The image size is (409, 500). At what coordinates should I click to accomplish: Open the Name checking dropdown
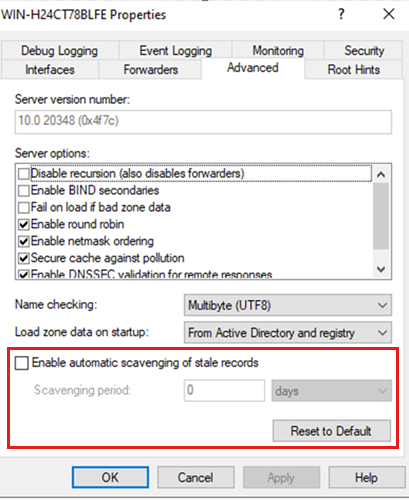coord(288,305)
